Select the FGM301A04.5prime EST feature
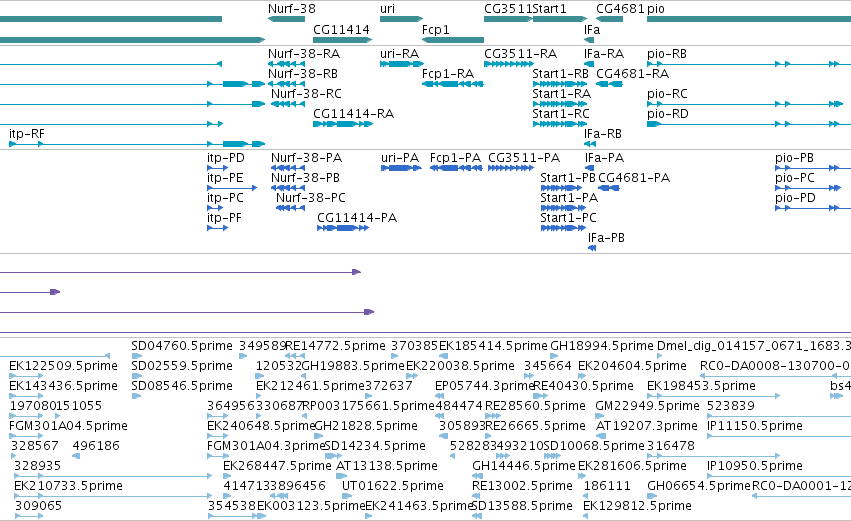The height and width of the screenshot is (521, 851). click(26, 436)
